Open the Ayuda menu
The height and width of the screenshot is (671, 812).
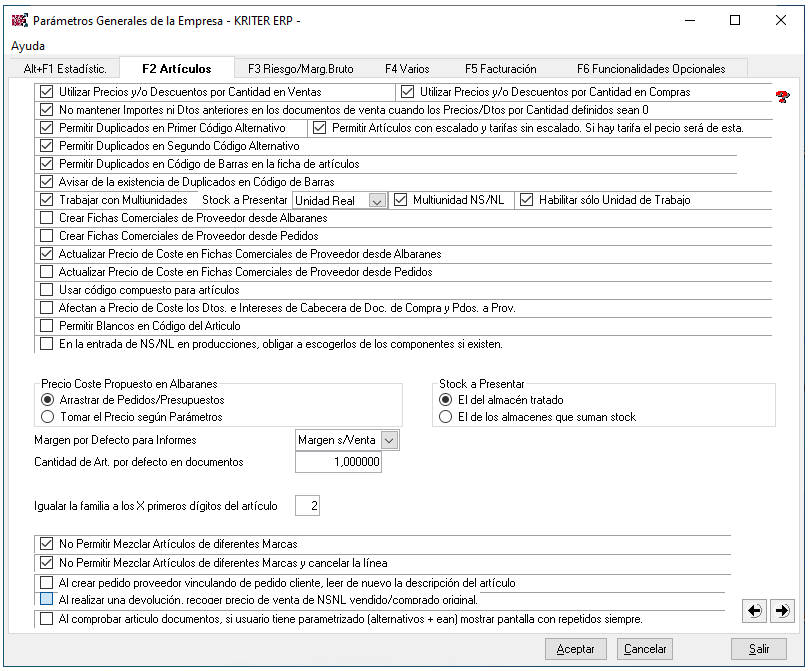pyautogui.click(x=28, y=46)
